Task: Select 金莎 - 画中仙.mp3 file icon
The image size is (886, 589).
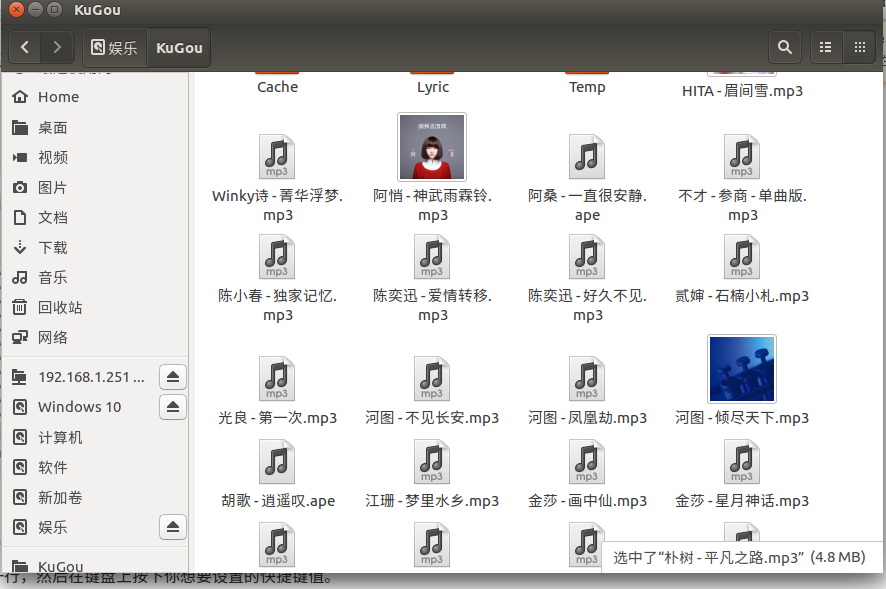Action: pyautogui.click(x=587, y=462)
